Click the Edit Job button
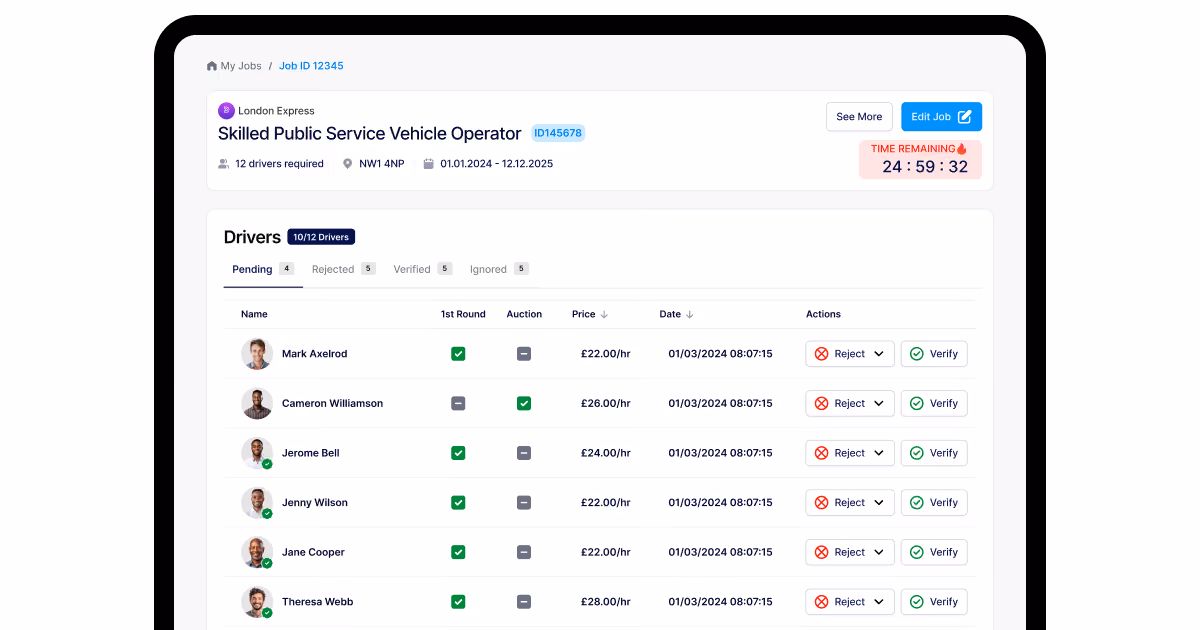Viewport: 1200px width, 630px height. [941, 117]
